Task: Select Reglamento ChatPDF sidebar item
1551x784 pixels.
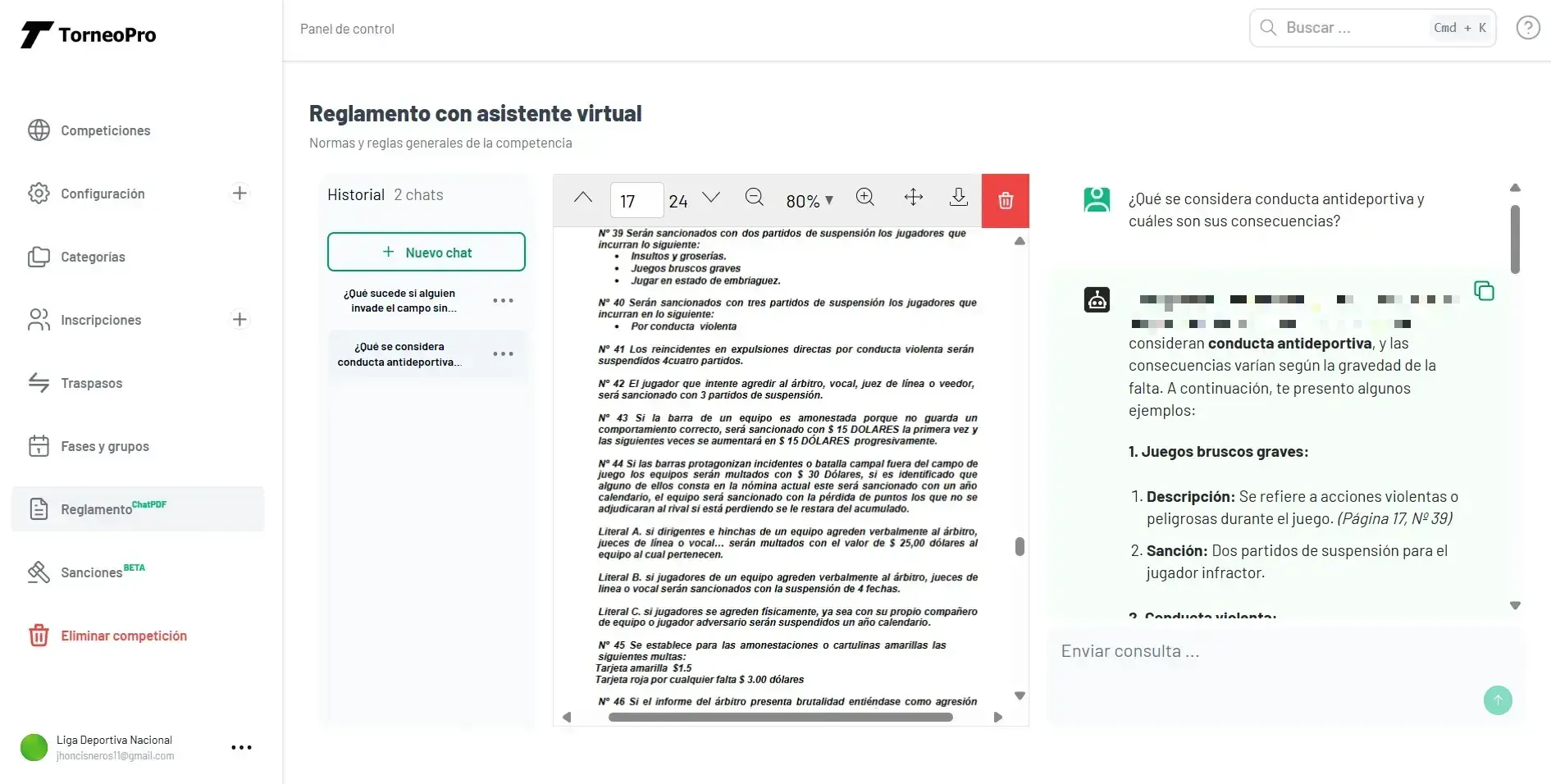Action: (138, 508)
